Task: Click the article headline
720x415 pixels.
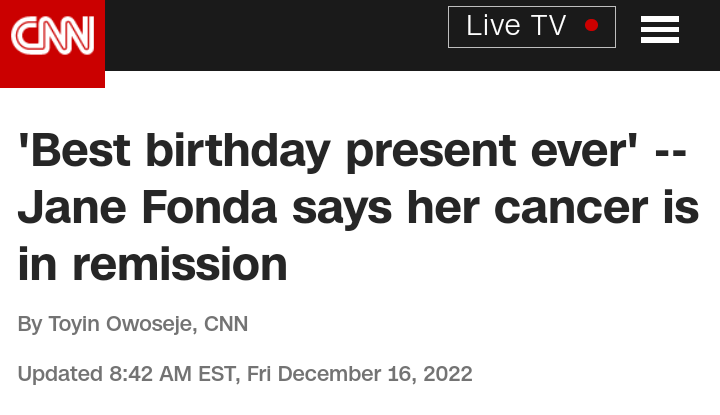Action: [x=358, y=208]
